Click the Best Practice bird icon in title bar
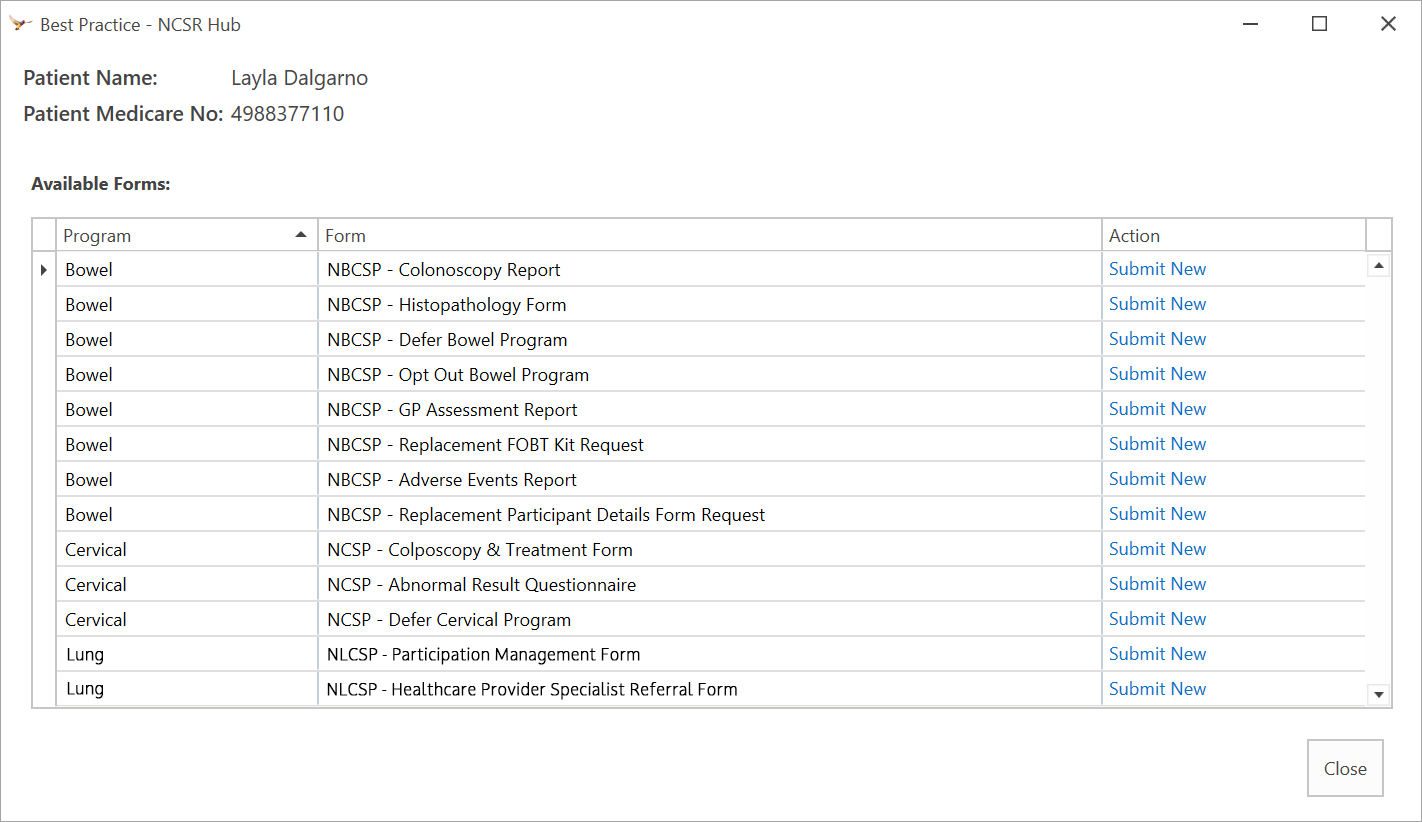 [x=20, y=24]
